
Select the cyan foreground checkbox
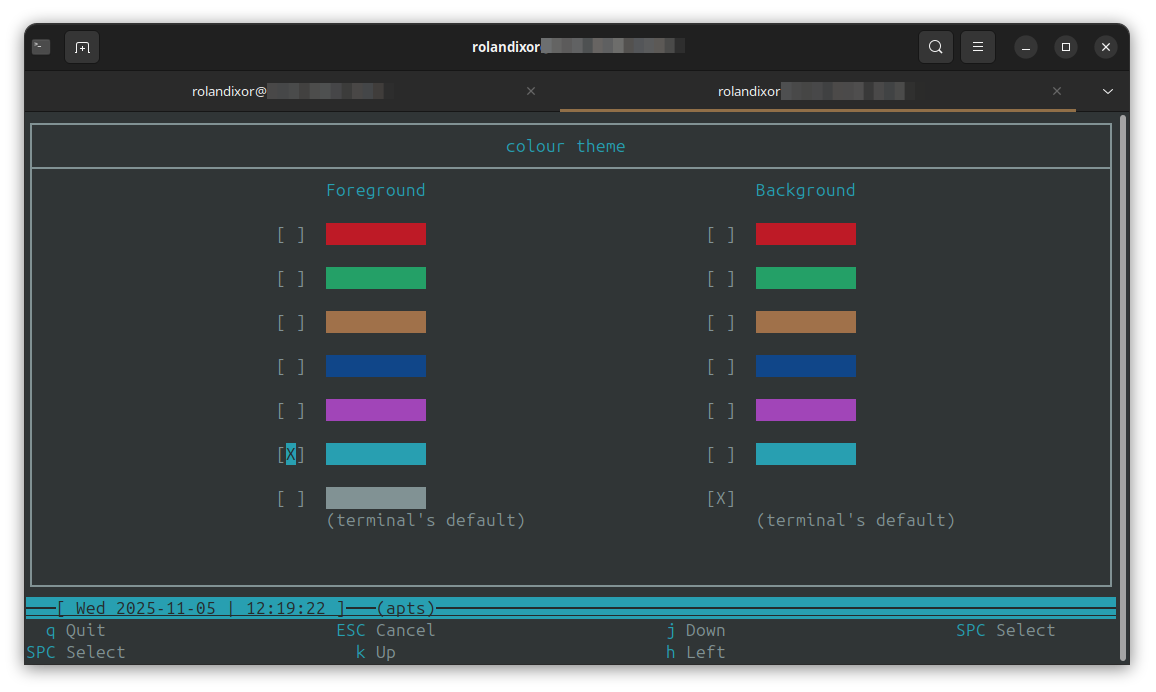pyautogui.click(x=290, y=454)
